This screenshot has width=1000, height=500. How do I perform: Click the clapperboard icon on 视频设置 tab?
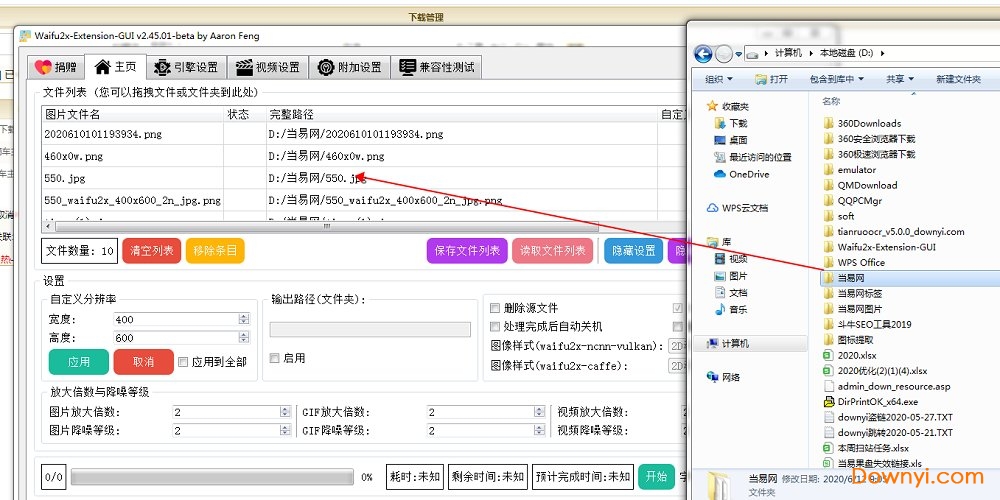pyautogui.click(x=243, y=67)
